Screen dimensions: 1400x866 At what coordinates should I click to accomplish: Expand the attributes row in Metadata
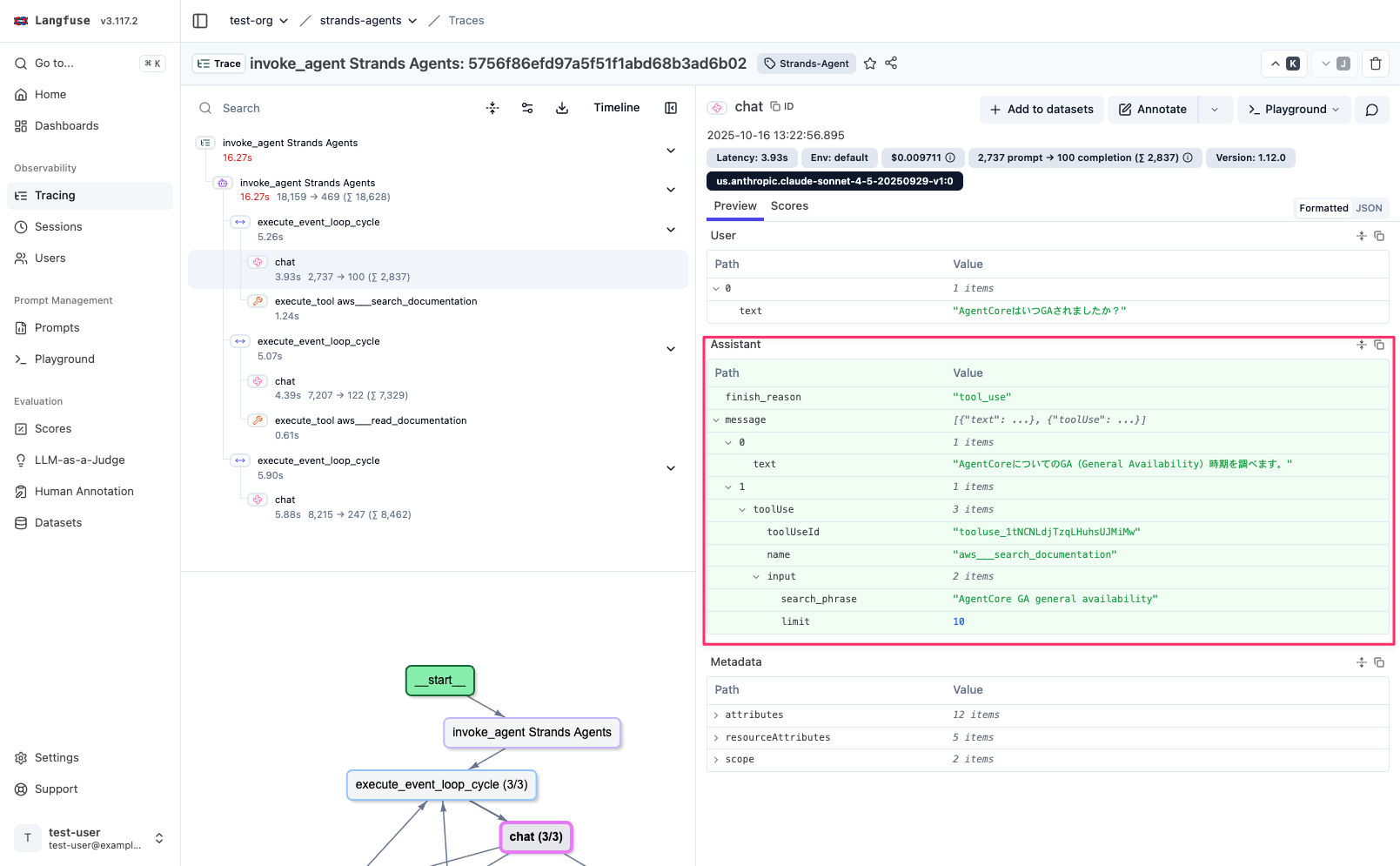(716, 715)
